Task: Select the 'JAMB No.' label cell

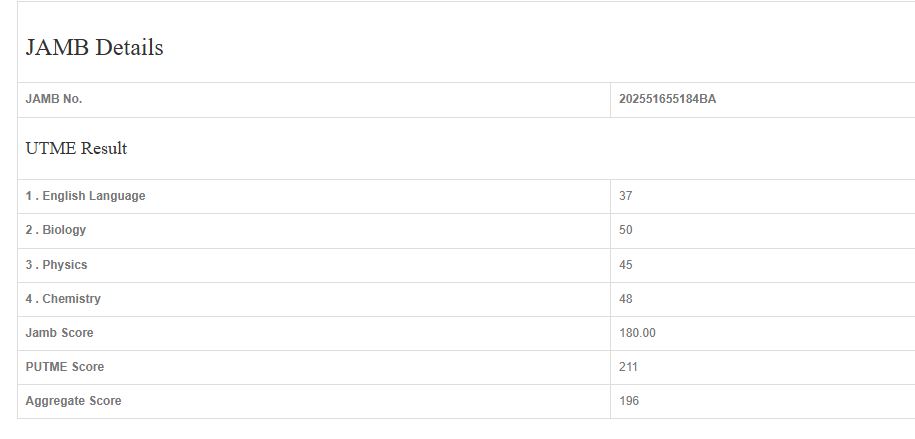Action: (x=54, y=99)
